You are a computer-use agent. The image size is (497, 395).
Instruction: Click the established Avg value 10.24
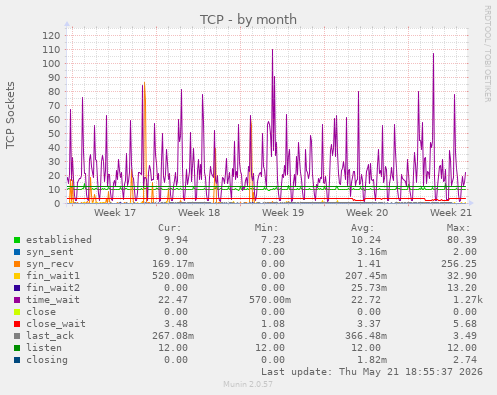click(366, 240)
